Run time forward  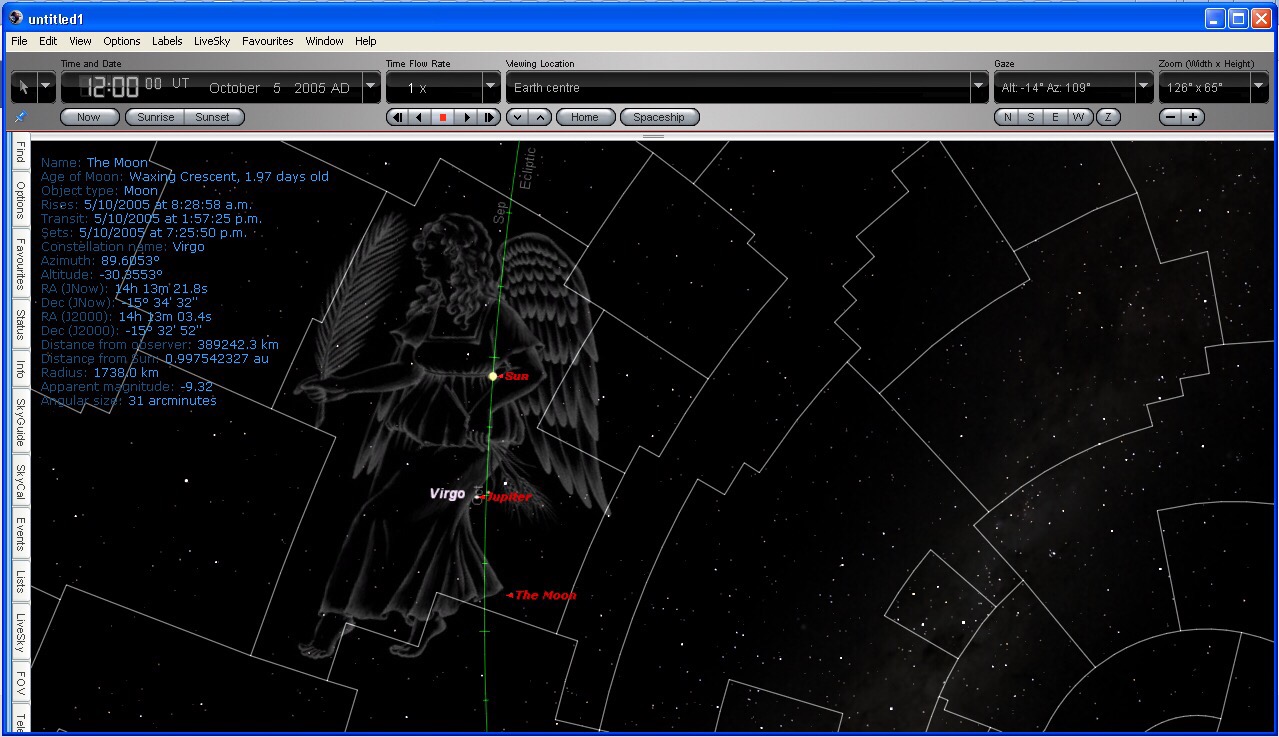[466, 117]
